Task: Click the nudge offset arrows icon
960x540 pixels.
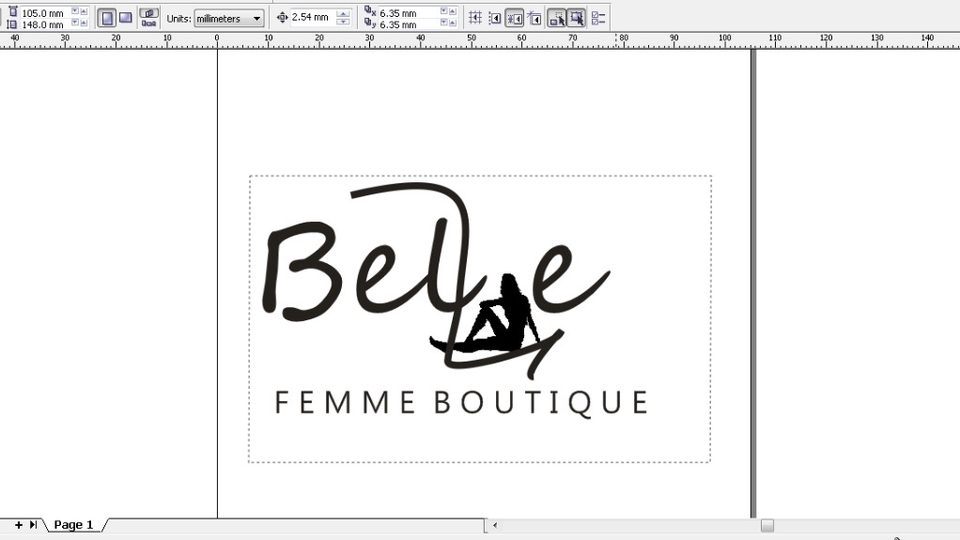Action: [x=282, y=17]
